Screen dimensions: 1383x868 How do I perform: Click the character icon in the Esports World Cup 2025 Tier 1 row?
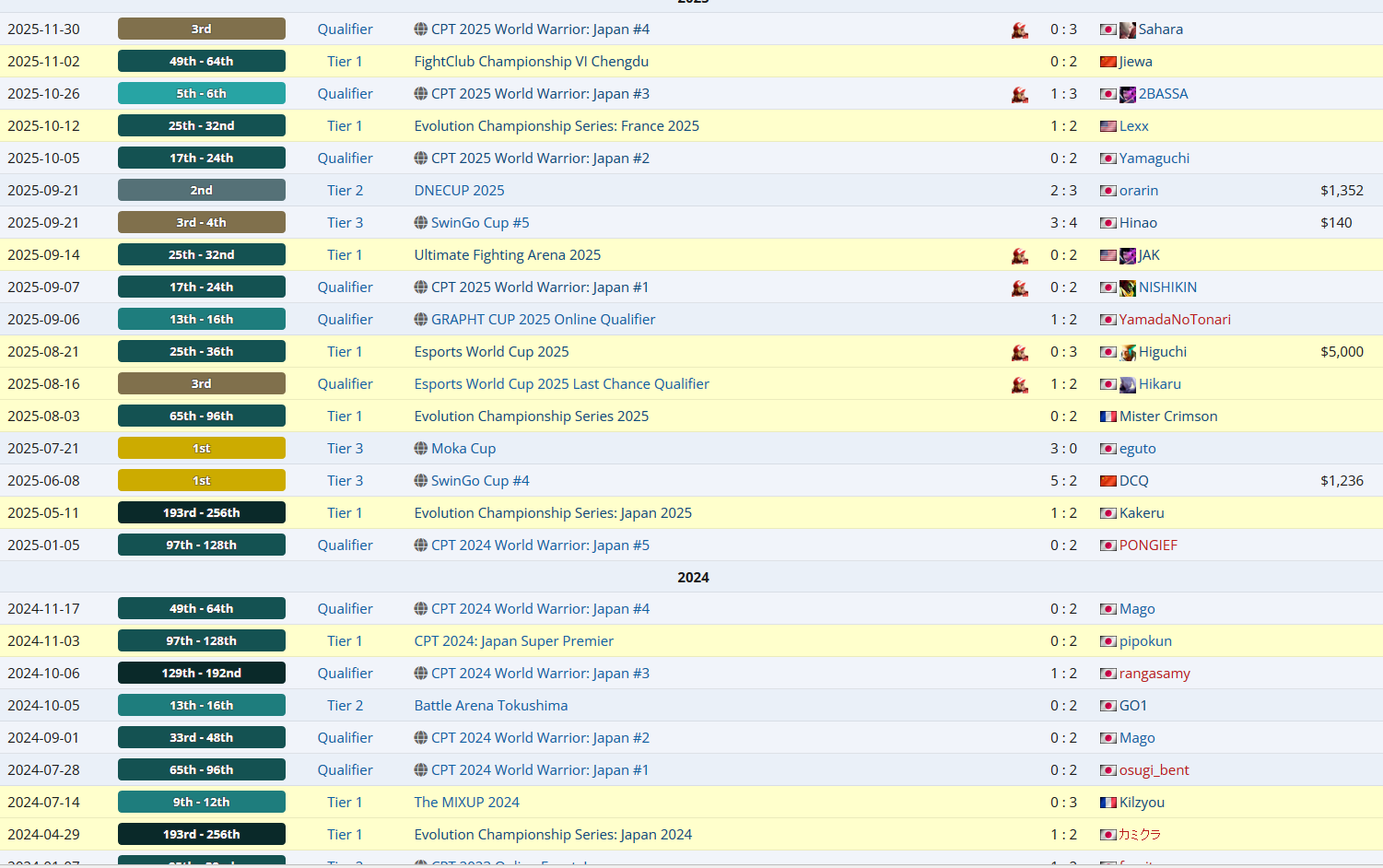[x=1020, y=352]
